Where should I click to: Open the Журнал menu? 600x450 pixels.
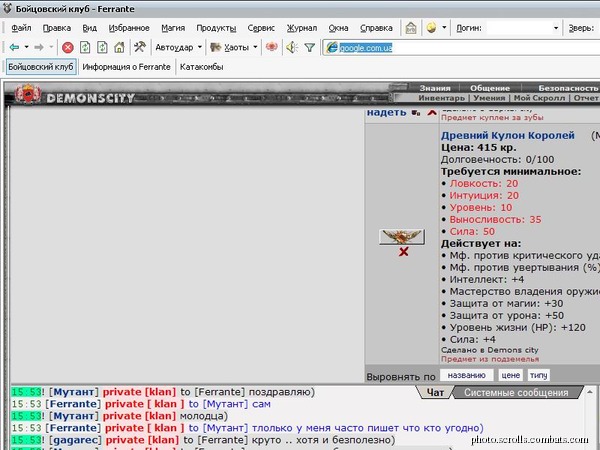[x=302, y=28]
